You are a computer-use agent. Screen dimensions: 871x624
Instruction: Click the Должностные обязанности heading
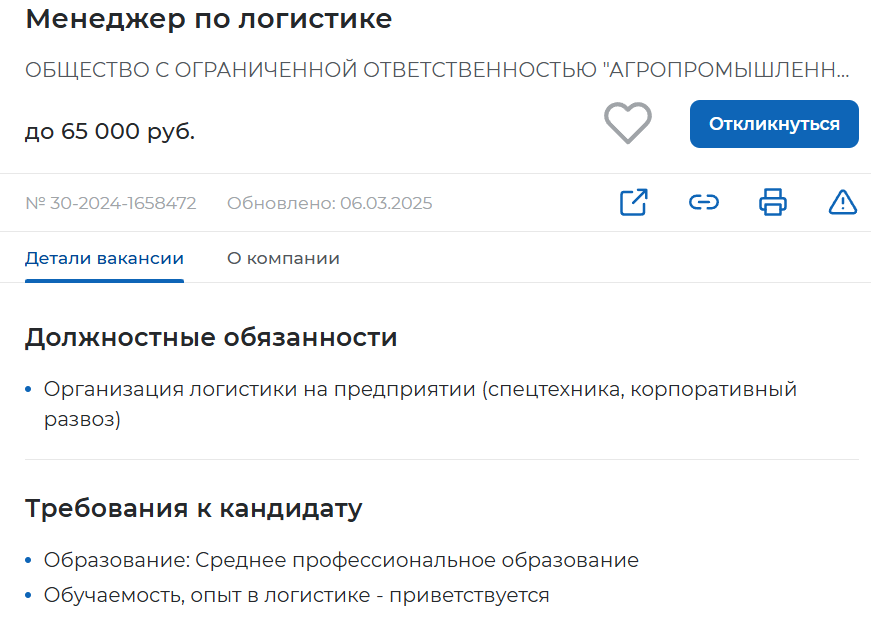pyautogui.click(x=211, y=337)
